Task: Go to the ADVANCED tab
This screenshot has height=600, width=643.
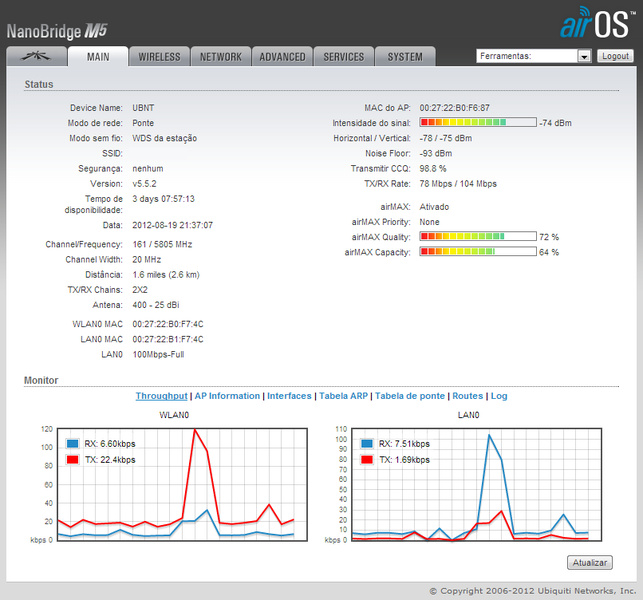Action: pos(282,56)
